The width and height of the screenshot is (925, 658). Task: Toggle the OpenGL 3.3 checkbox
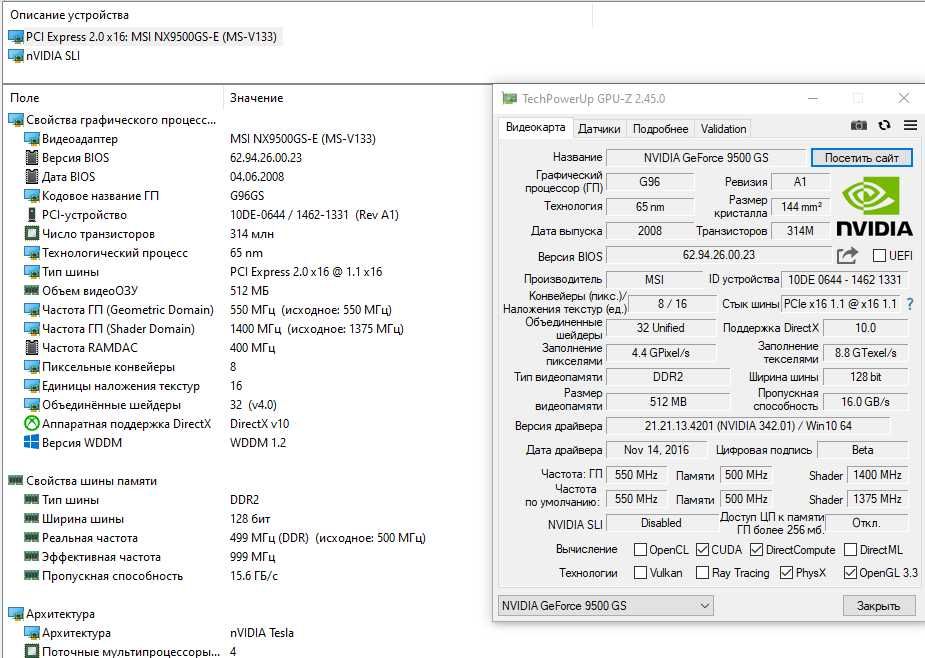850,572
